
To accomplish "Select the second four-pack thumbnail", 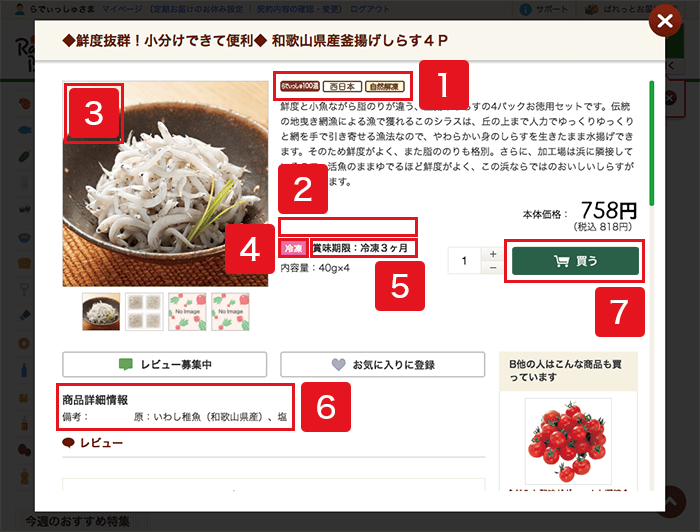I will click(144, 312).
